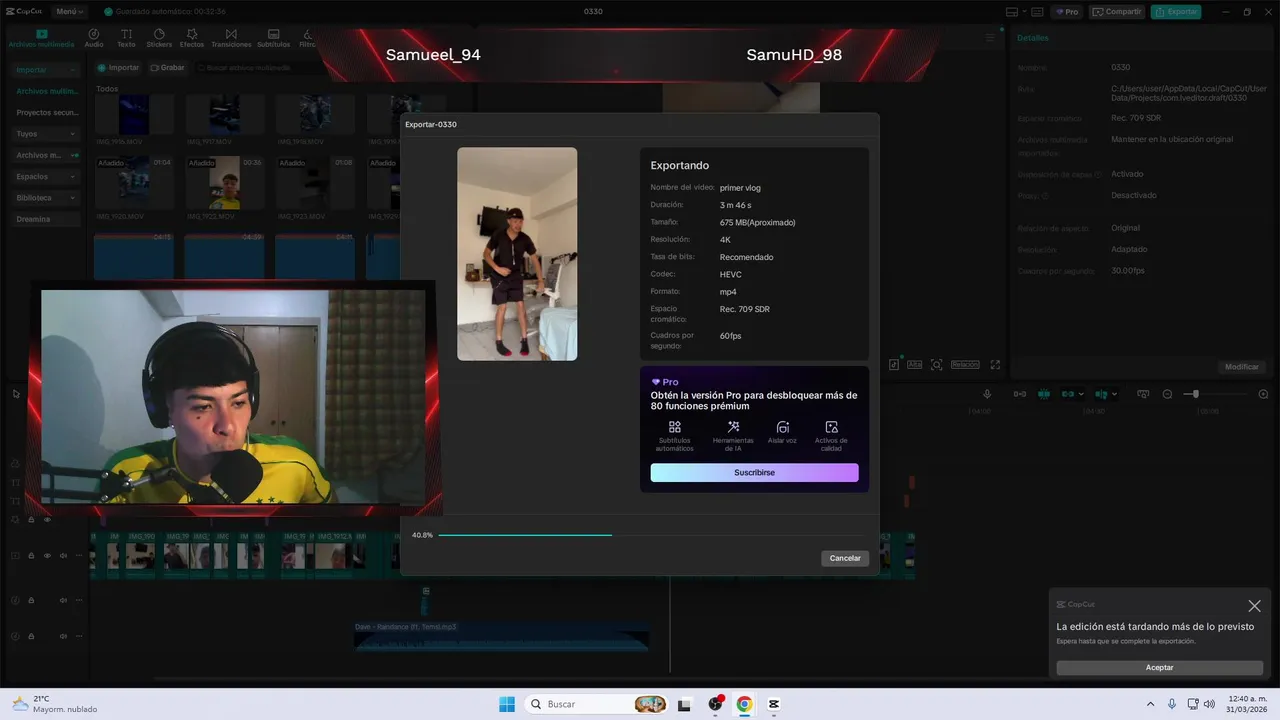The width and height of the screenshot is (1280, 720).
Task: Expand the Tuyos sidebar section
Action: 46,134
